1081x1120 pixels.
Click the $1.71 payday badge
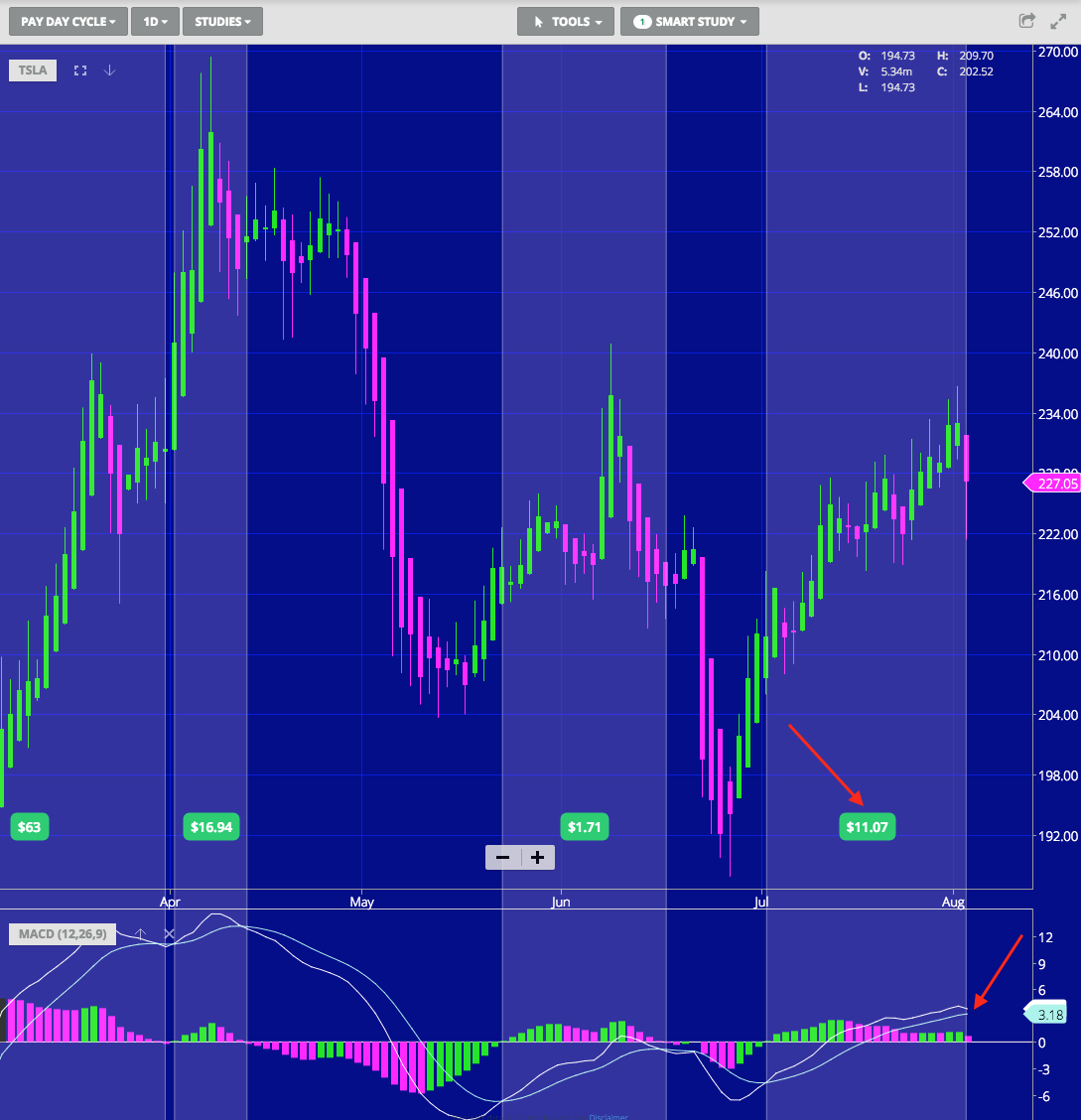pos(584,827)
